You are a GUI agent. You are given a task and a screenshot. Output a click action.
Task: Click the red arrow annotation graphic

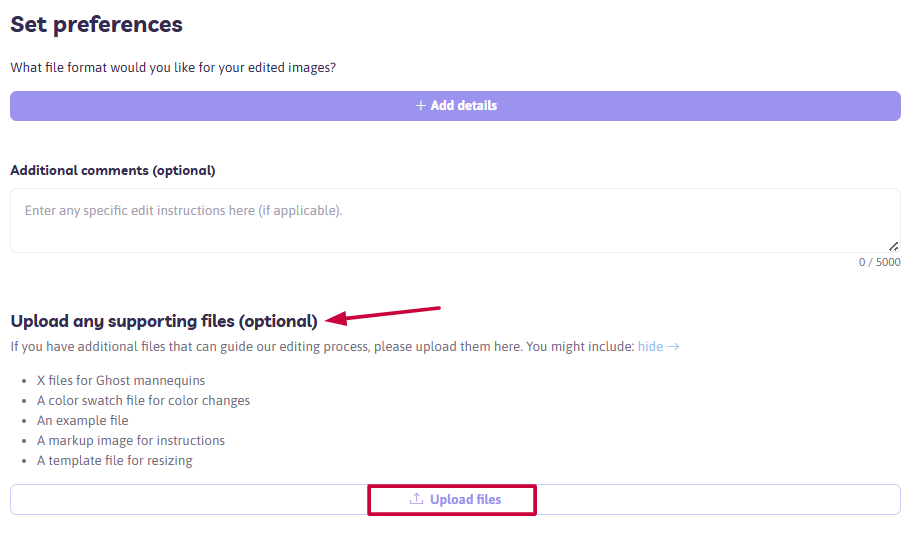pos(383,315)
